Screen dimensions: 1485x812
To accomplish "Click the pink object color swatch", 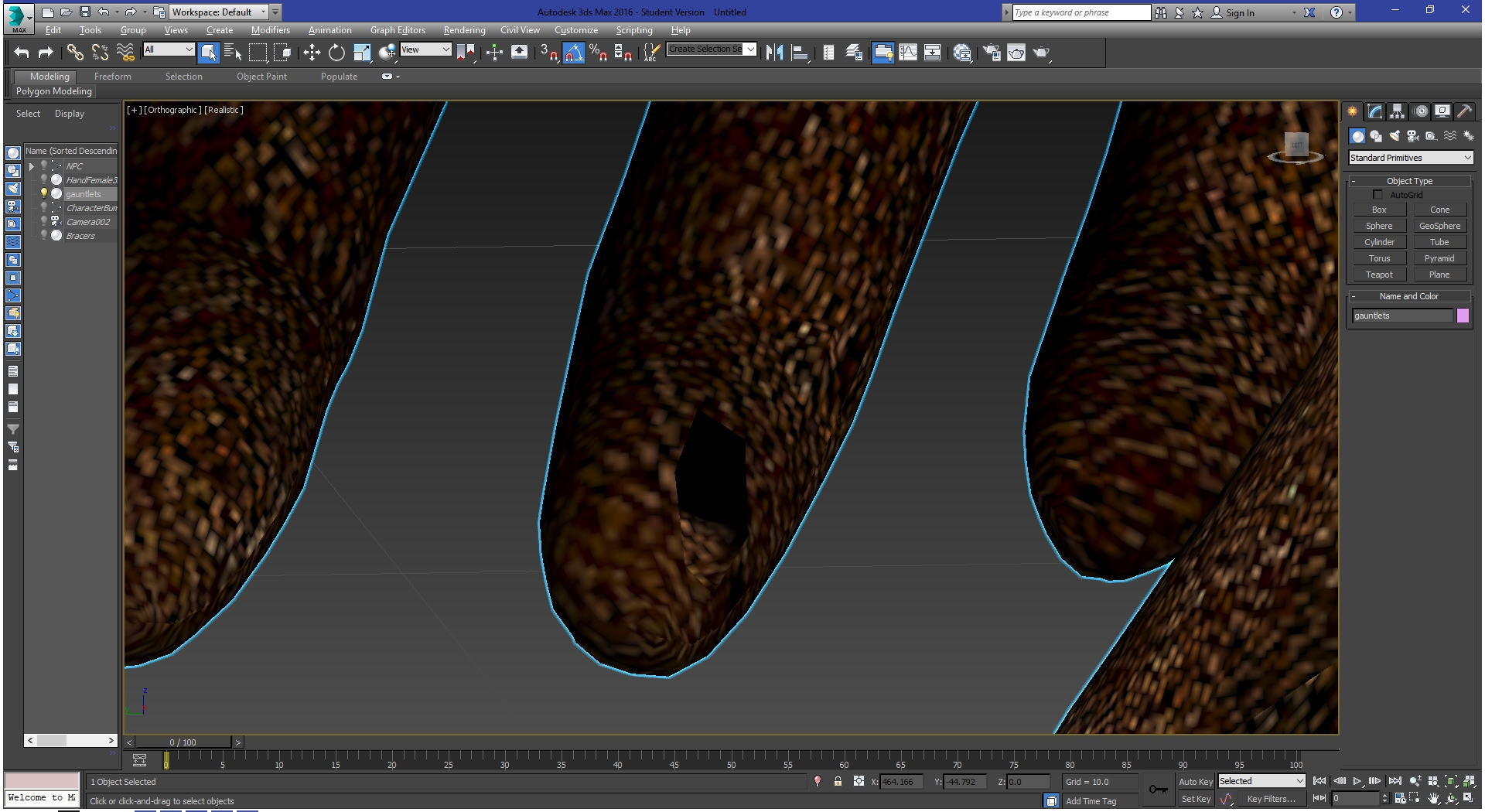I will coord(1463,316).
